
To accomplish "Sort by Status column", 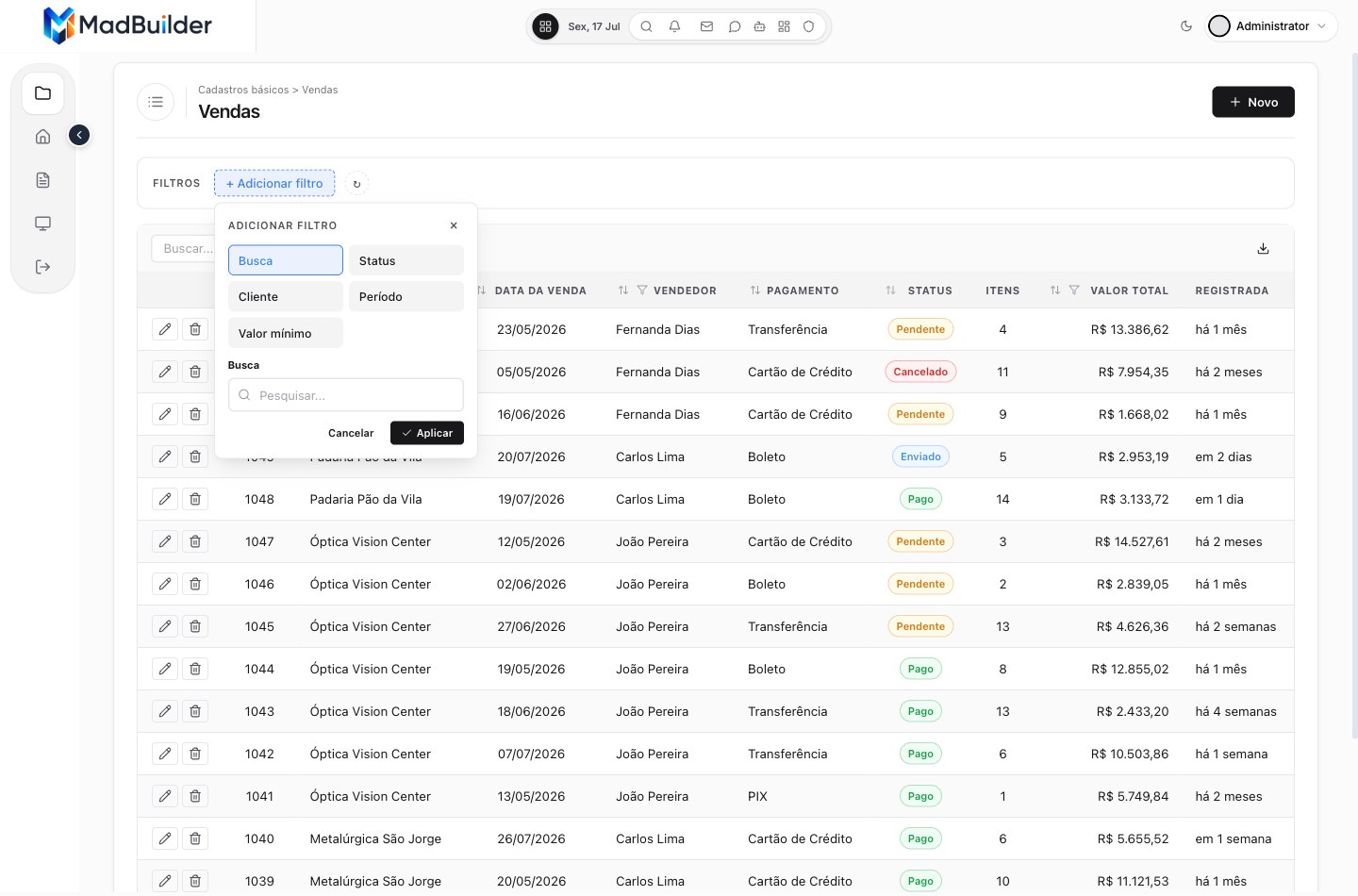I will coord(891,290).
